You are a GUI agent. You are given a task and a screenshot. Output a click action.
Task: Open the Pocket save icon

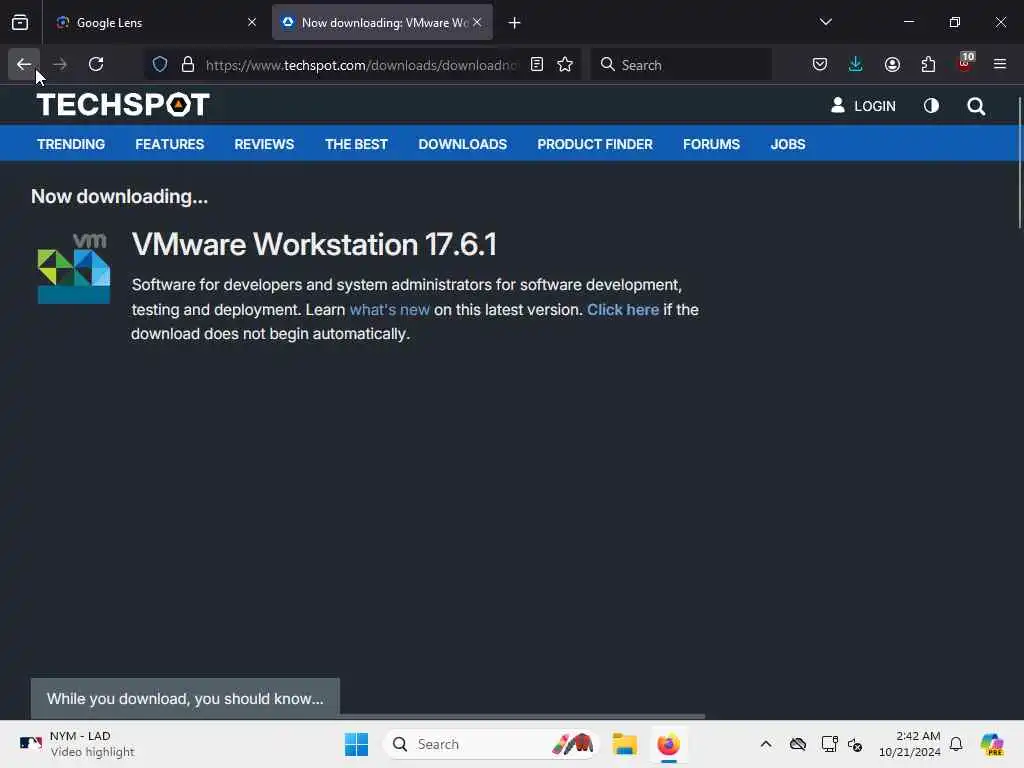(x=820, y=64)
